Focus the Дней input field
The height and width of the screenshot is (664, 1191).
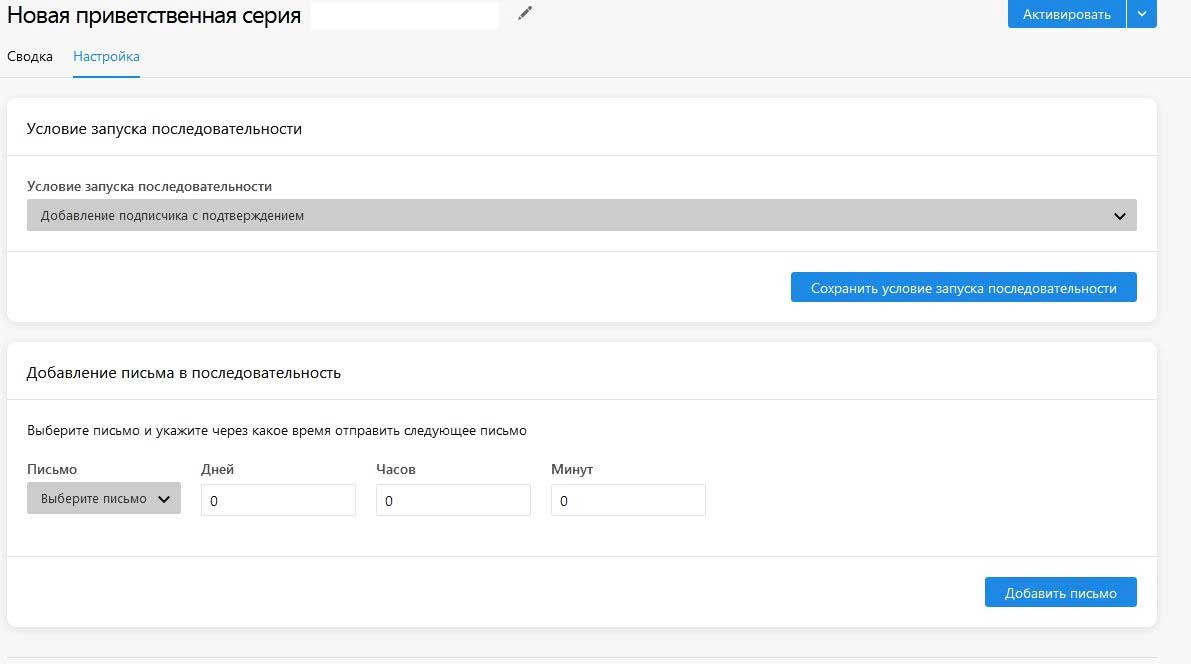278,500
